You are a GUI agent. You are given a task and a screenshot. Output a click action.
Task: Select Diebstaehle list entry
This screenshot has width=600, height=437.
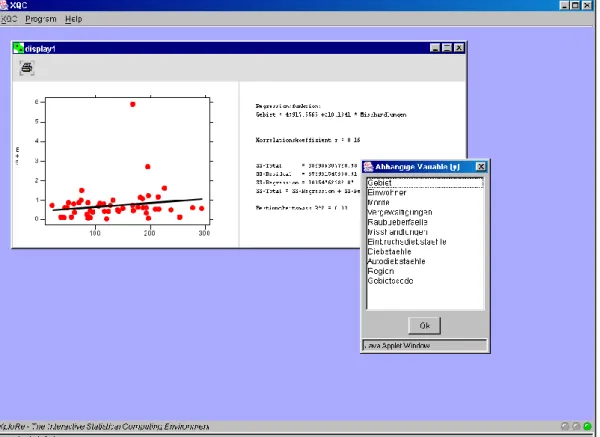coord(425,251)
